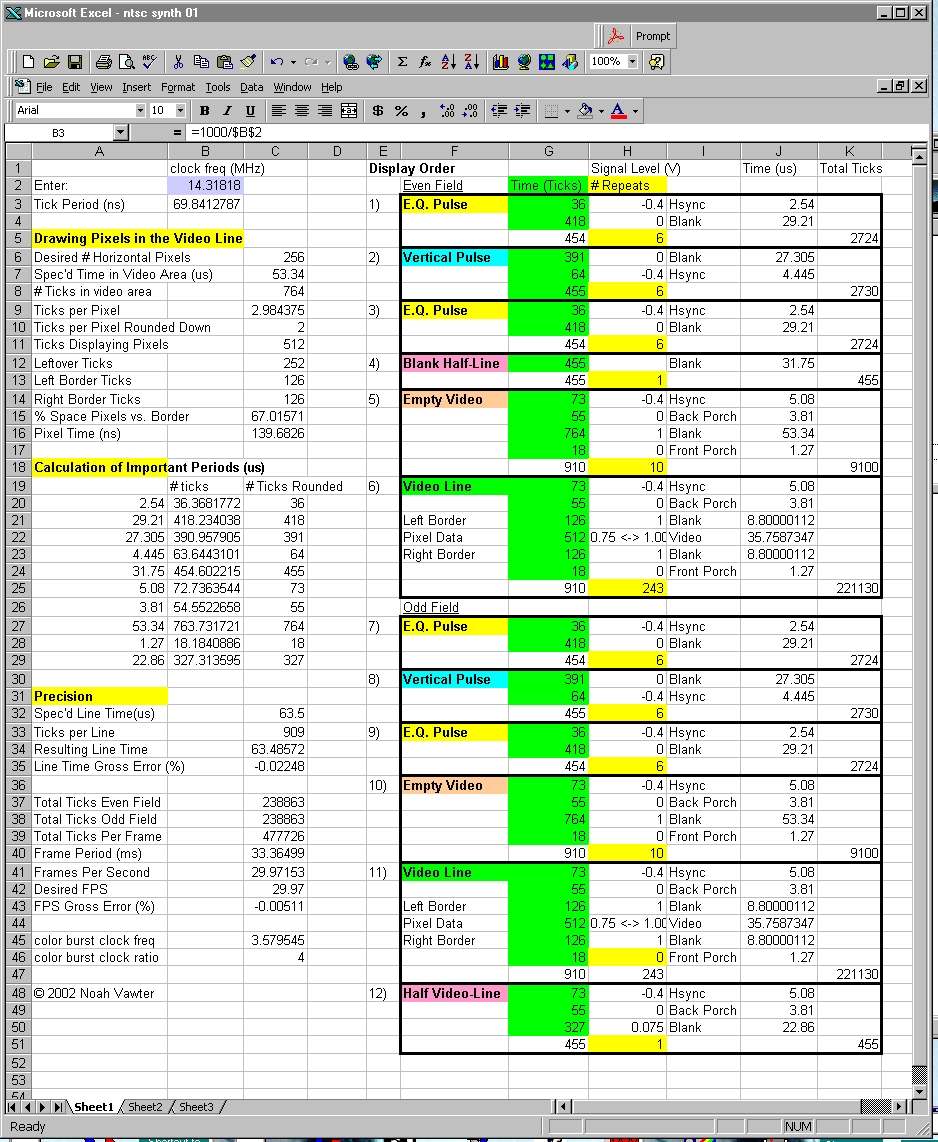
Task: Click the Currency Style dollar button
Action: [378, 111]
